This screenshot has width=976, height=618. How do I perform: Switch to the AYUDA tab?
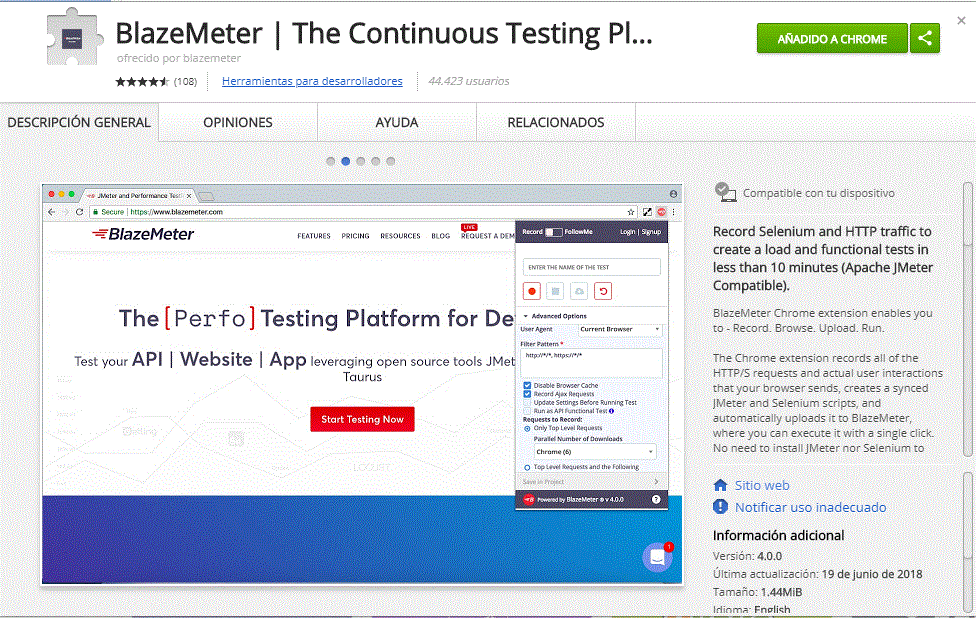397,123
